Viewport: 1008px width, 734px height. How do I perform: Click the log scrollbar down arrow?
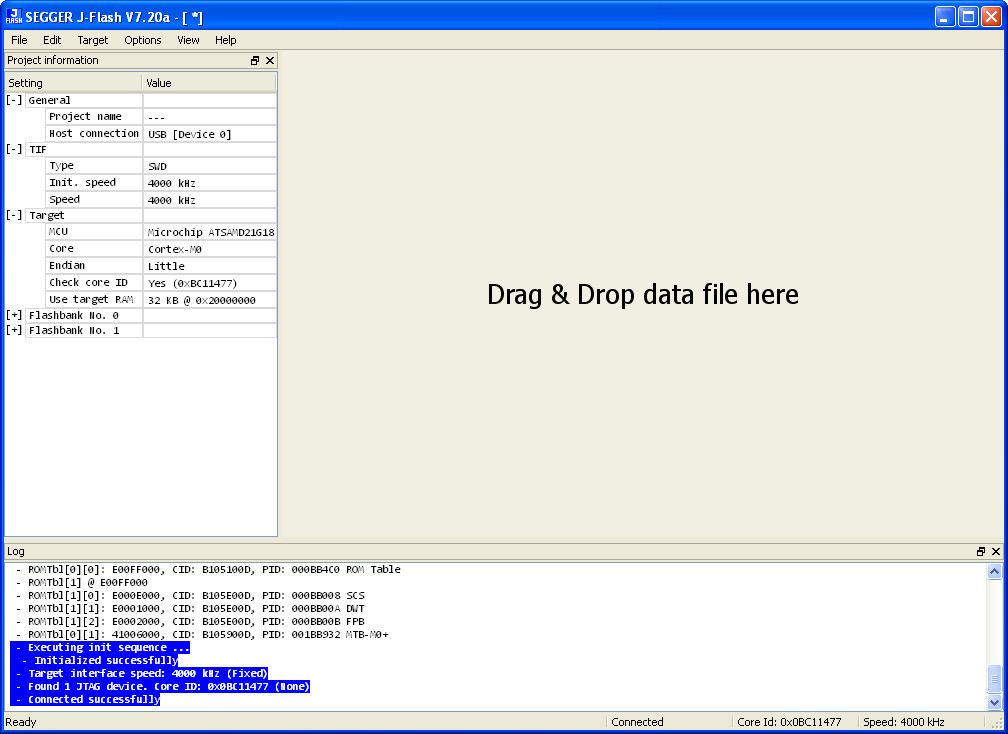point(994,703)
